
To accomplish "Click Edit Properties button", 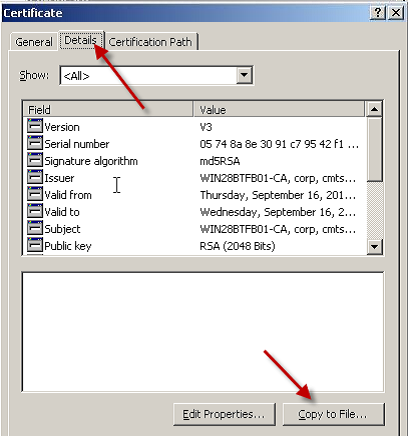I will pyautogui.click(x=224, y=414).
